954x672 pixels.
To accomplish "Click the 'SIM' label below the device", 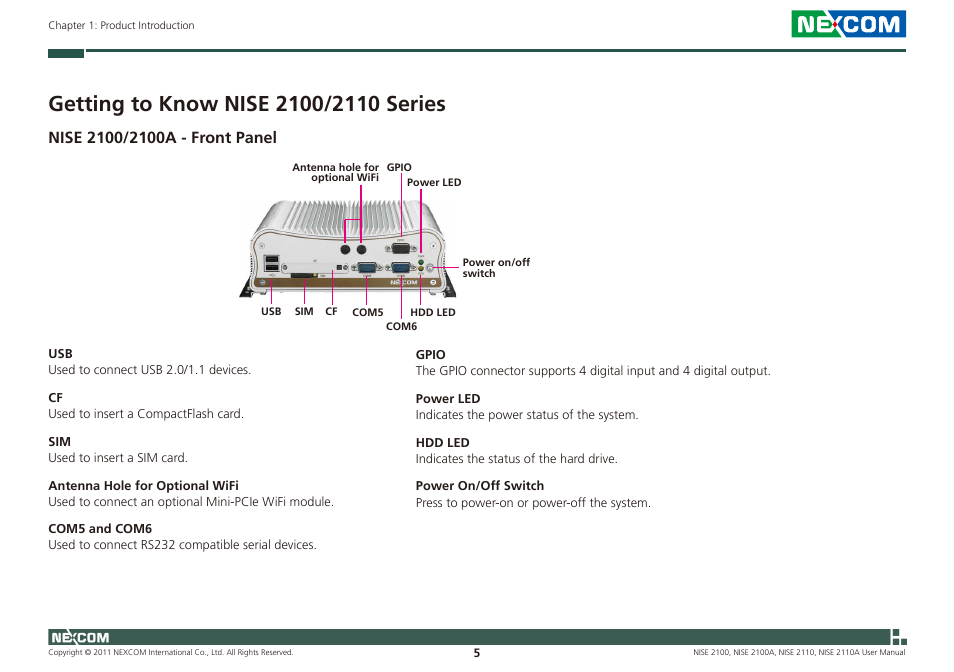I will coord(304,311).
